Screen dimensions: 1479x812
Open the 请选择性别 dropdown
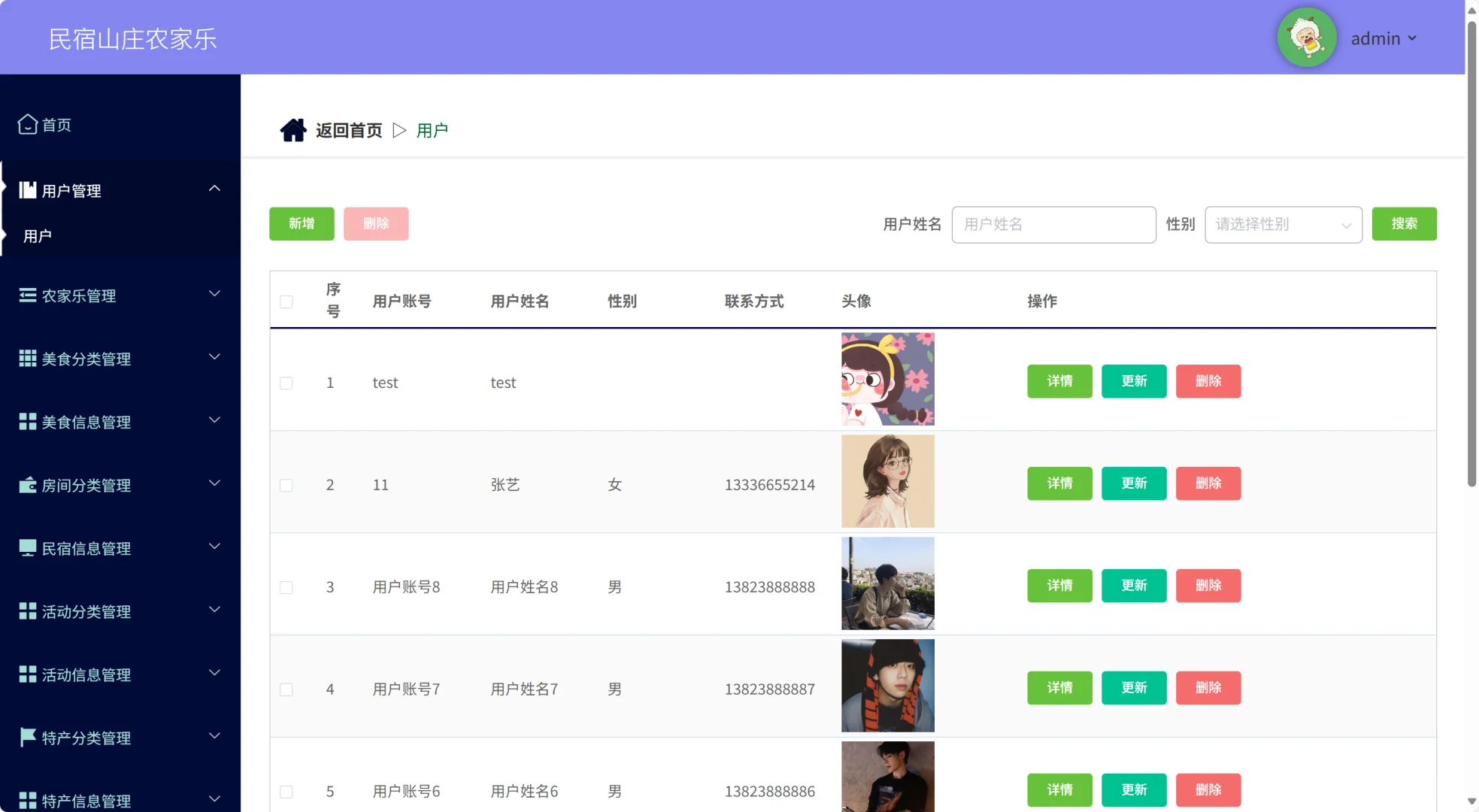1283,225
